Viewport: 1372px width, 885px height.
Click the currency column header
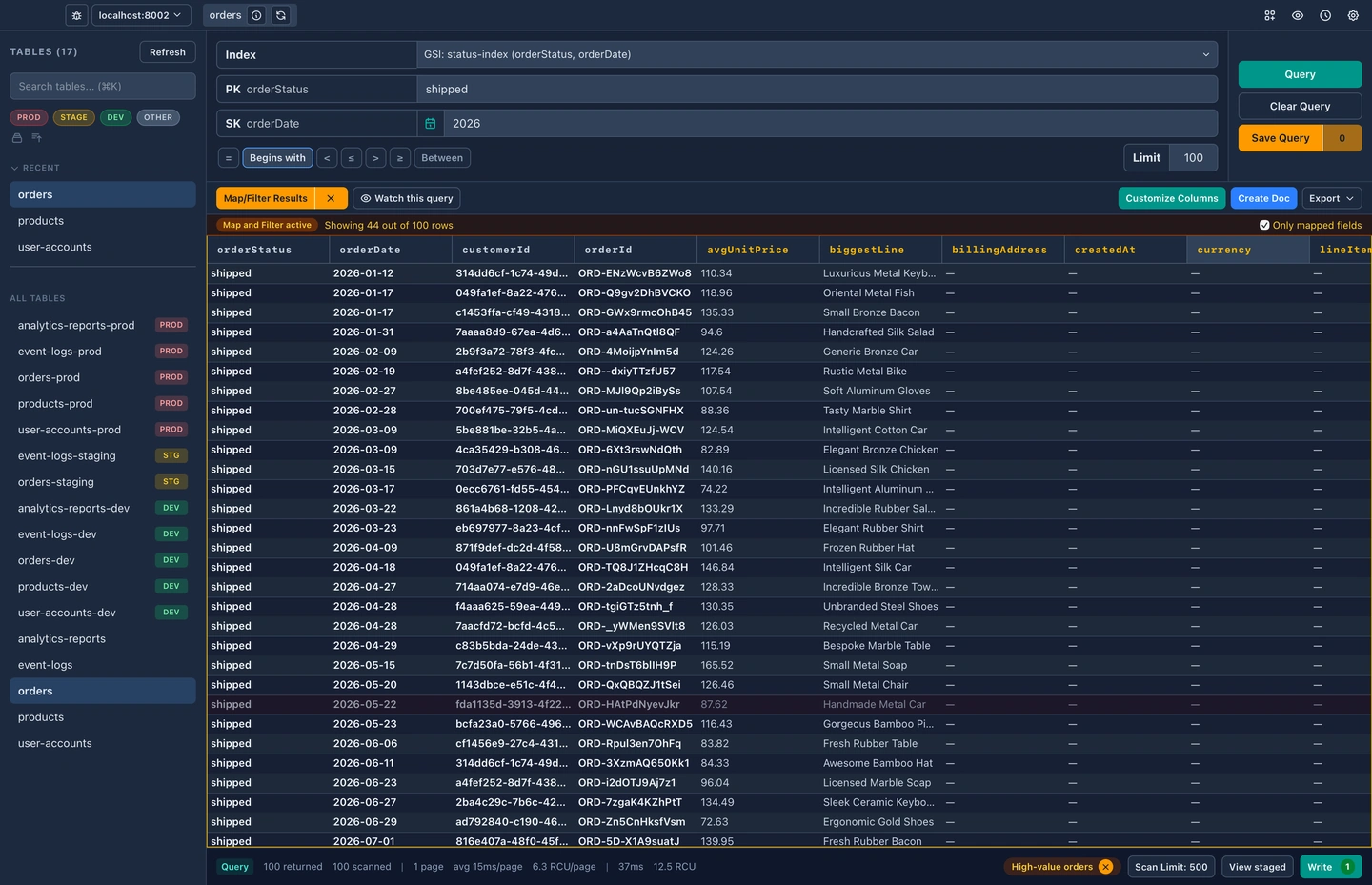(1247, 250)
